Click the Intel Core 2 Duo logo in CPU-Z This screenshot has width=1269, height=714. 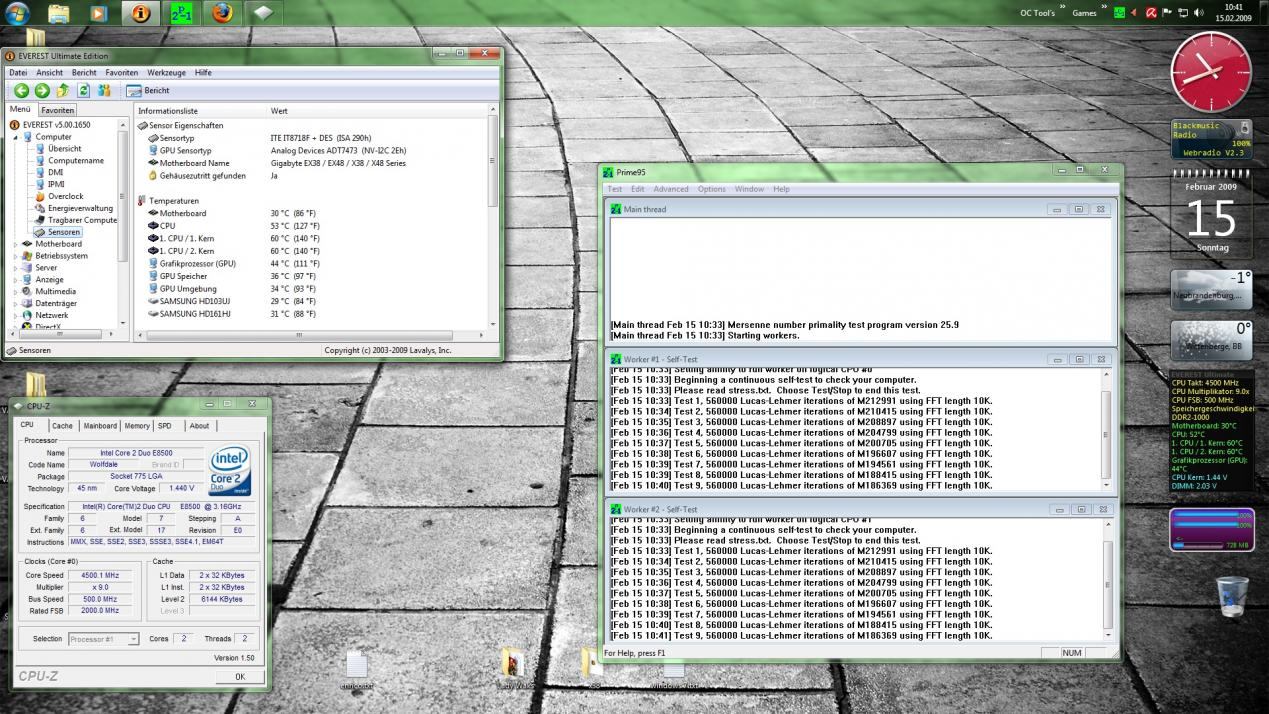point(230,472)
